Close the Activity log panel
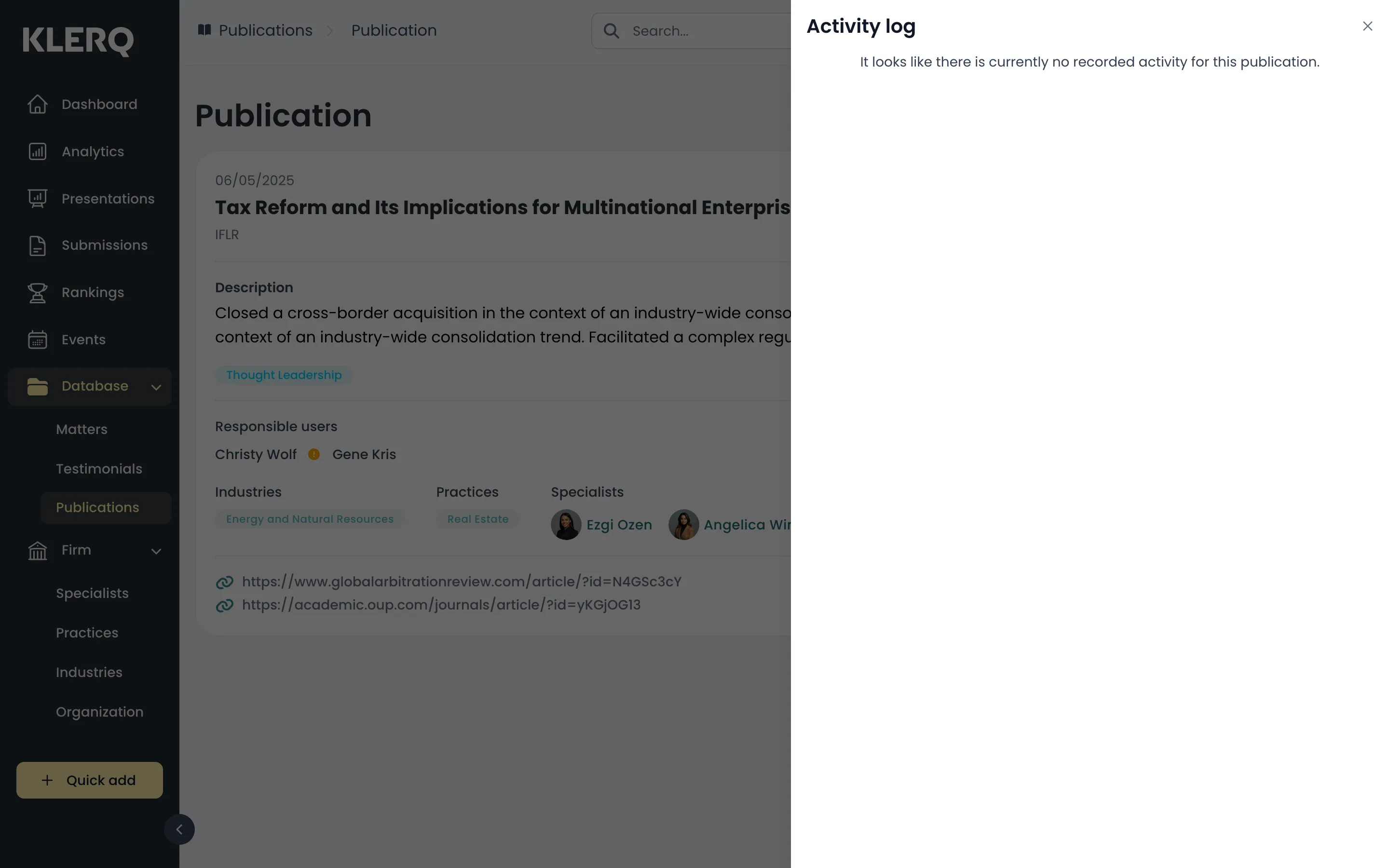This screenshot has width=1389, height=868. click(1367, 27)
